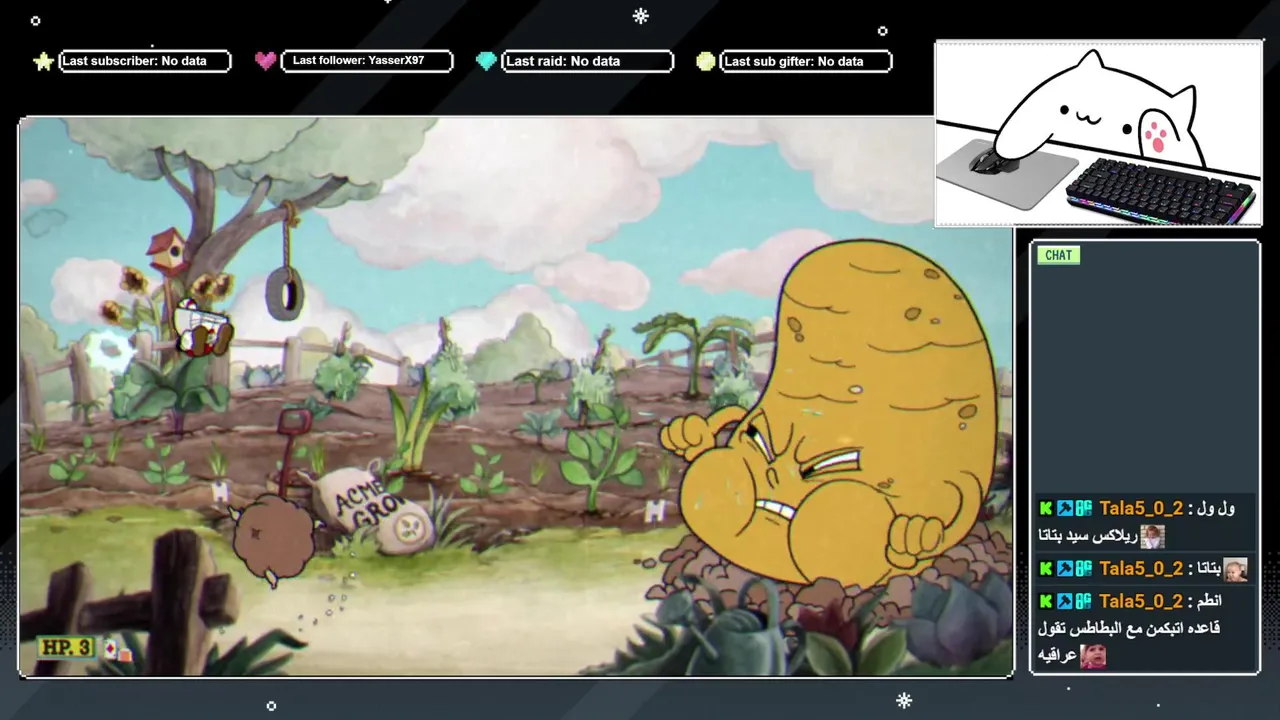Image resolution: width=1280 pixels, height=720 pixels.
Task: Click username Tala5_0_2 in the 'انطم' message
Action: [1141, 601]
